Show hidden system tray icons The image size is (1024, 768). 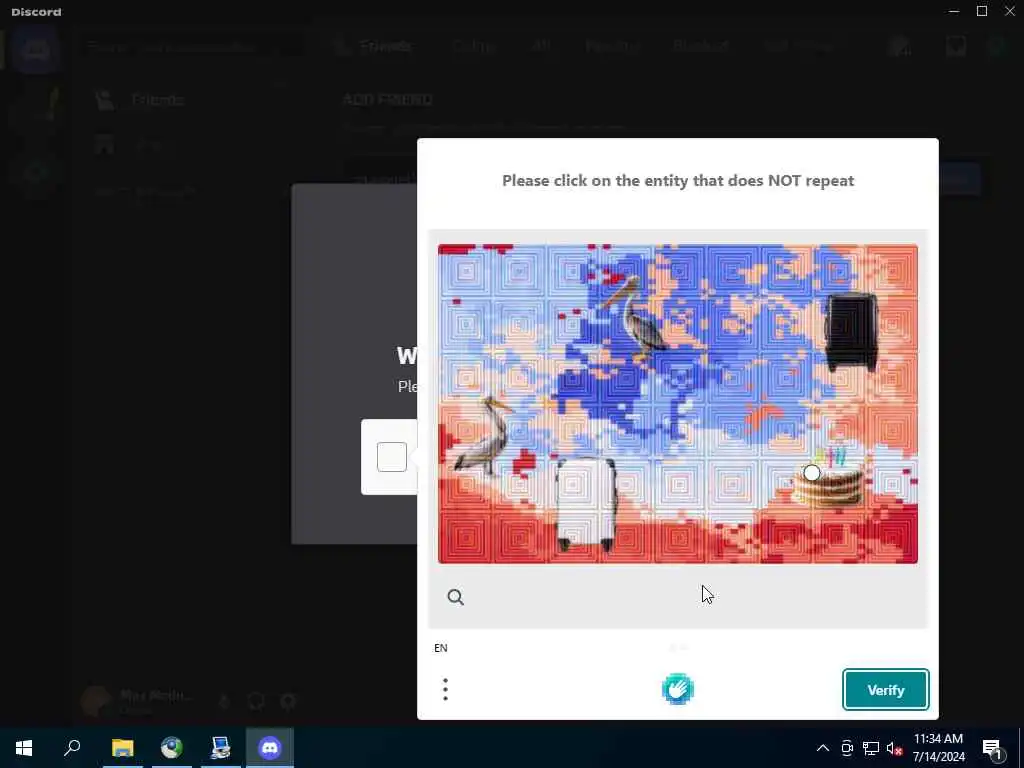[x=823, y=748]
